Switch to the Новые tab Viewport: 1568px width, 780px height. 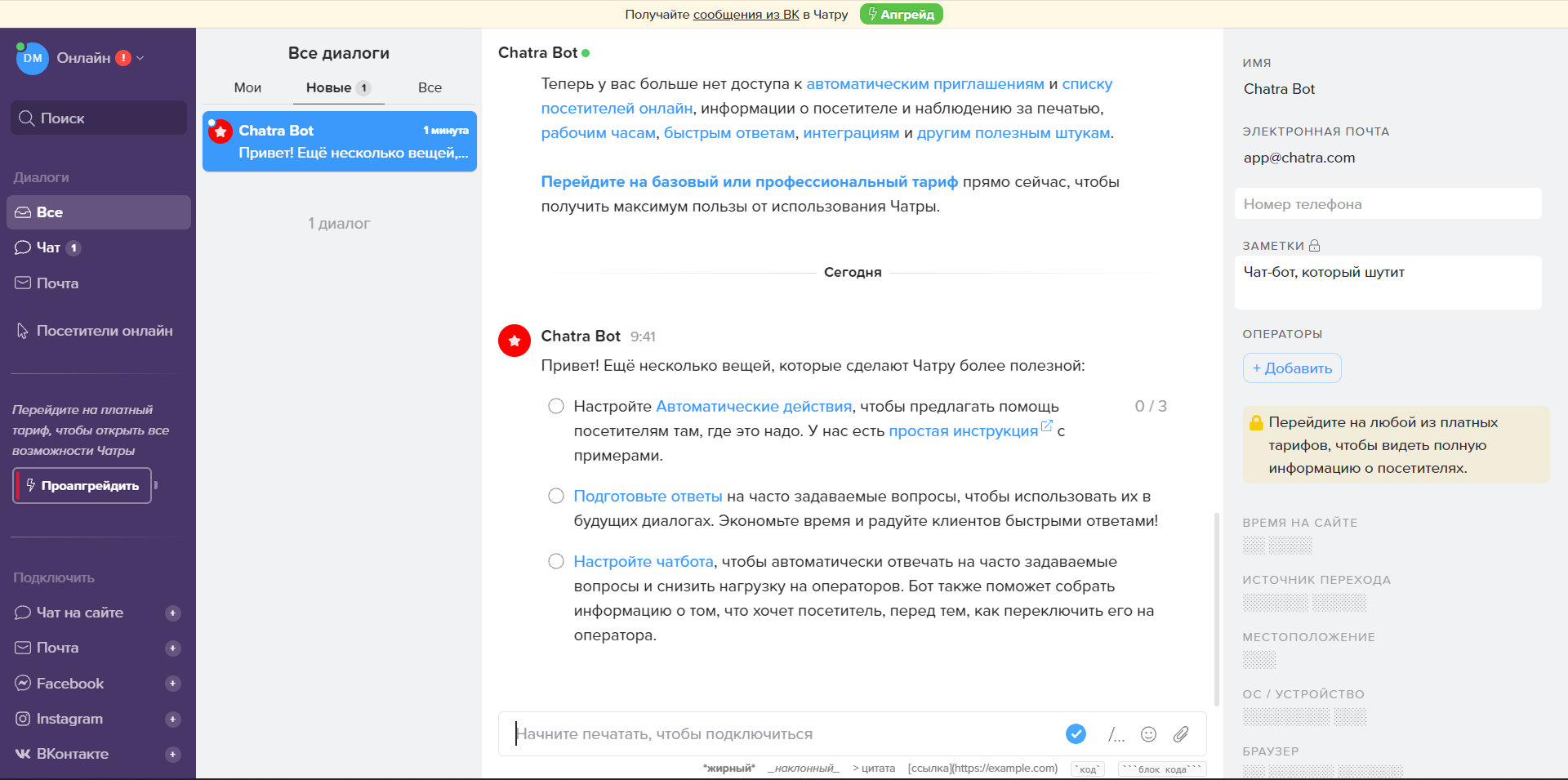(338, 87)
